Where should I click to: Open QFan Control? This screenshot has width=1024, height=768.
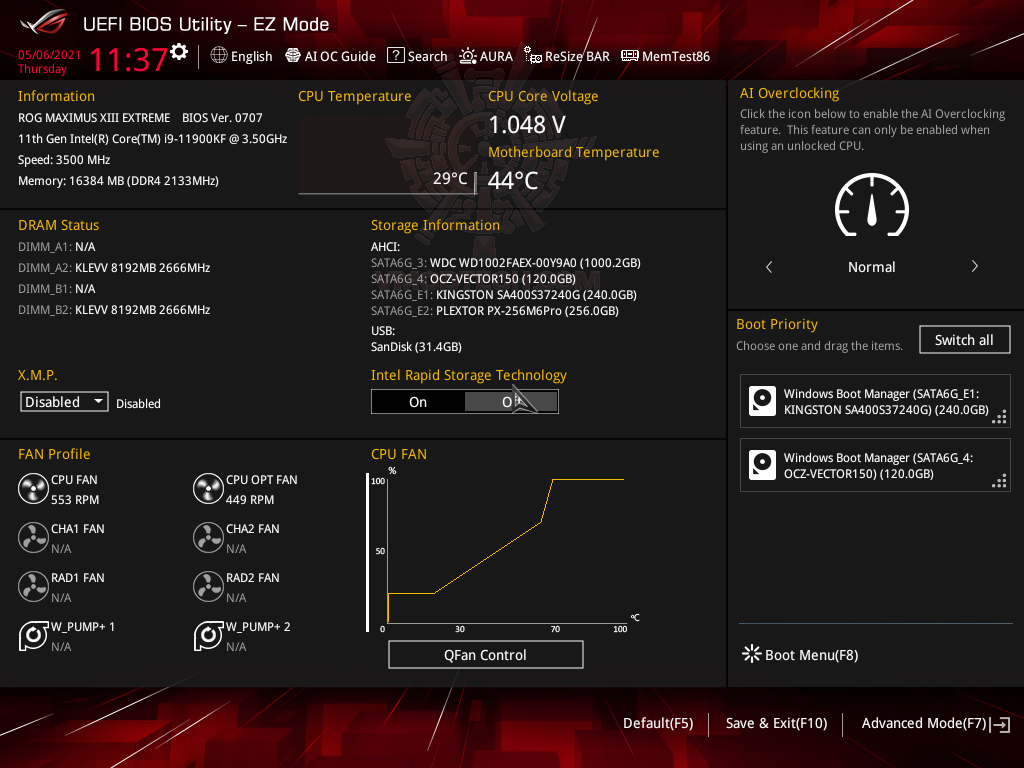click(485, 654)
